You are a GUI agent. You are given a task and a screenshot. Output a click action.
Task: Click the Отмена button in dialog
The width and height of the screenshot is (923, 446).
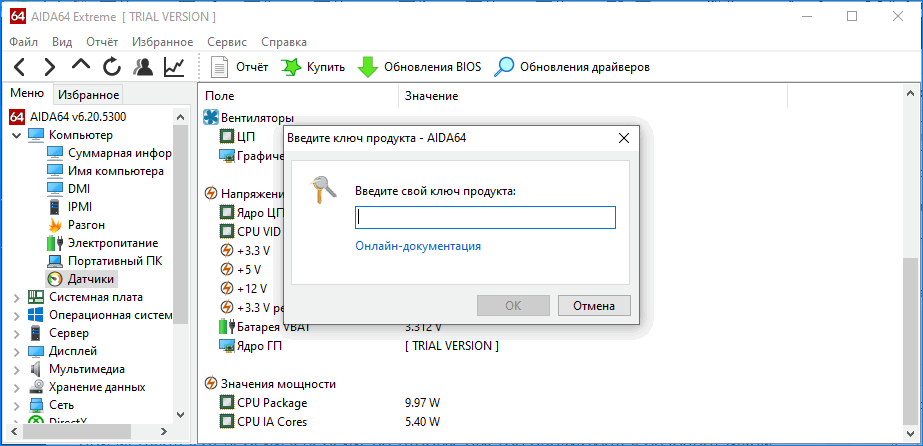(595, 306)
